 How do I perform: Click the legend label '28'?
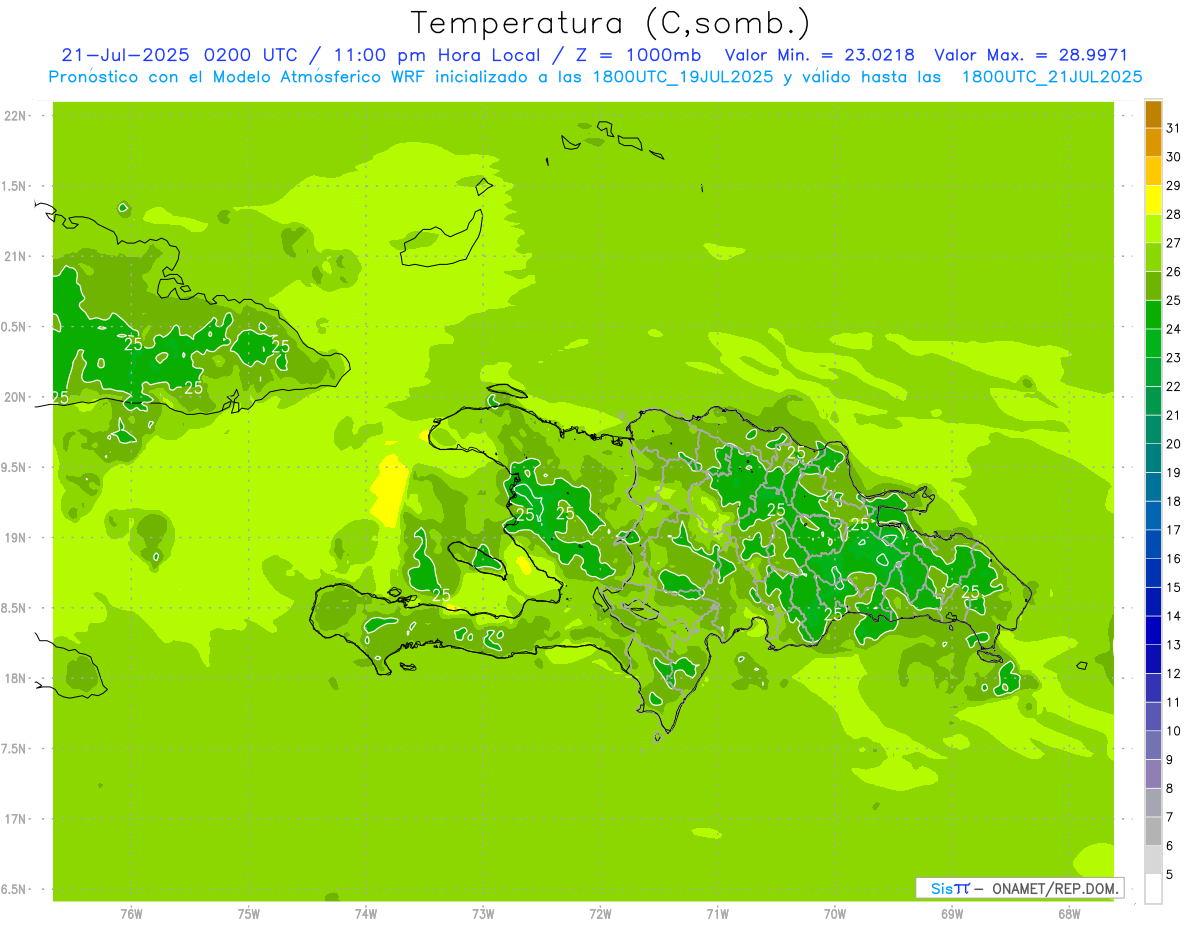tap(1173, 214)
